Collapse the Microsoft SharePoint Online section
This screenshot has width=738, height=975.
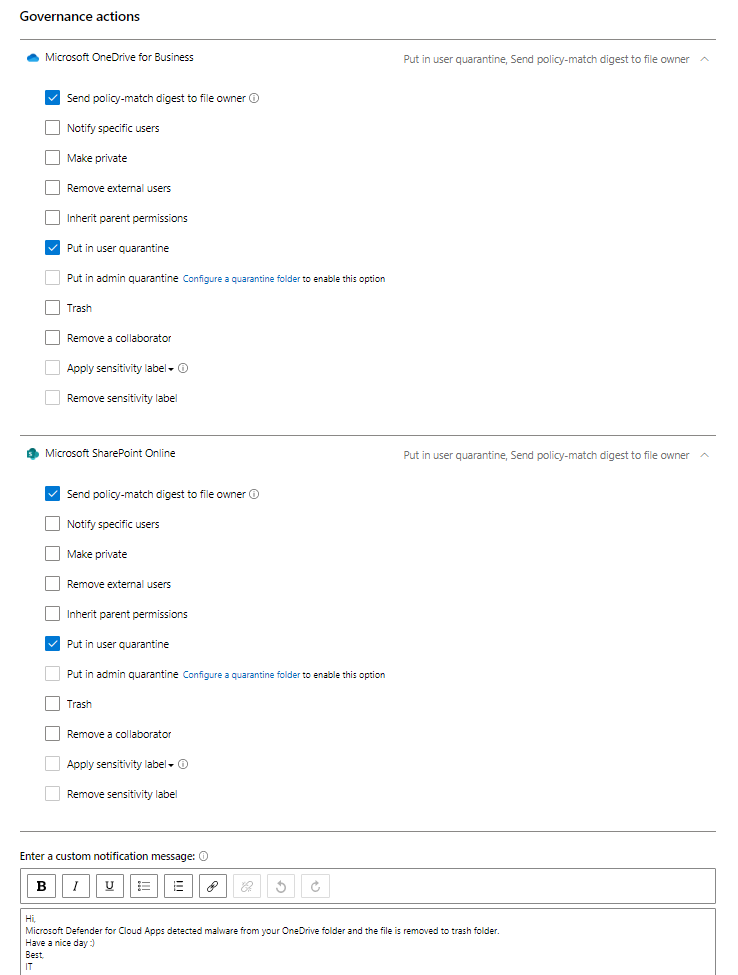click(x=705, y=455)
